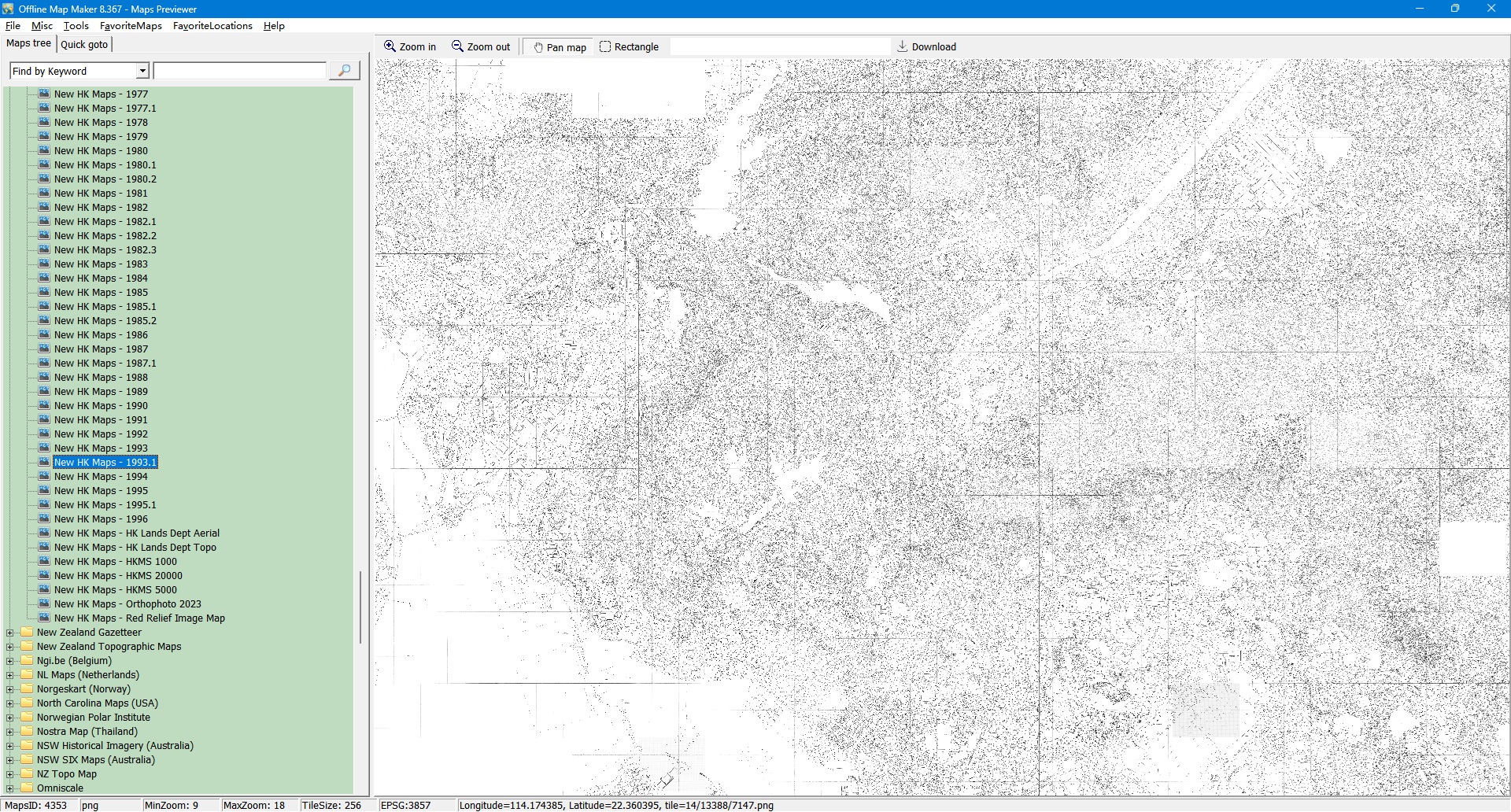Select New HK Maps - 1985.2 entry
The width and height of the screenshot is (1511, 812).
coord(105,321)
